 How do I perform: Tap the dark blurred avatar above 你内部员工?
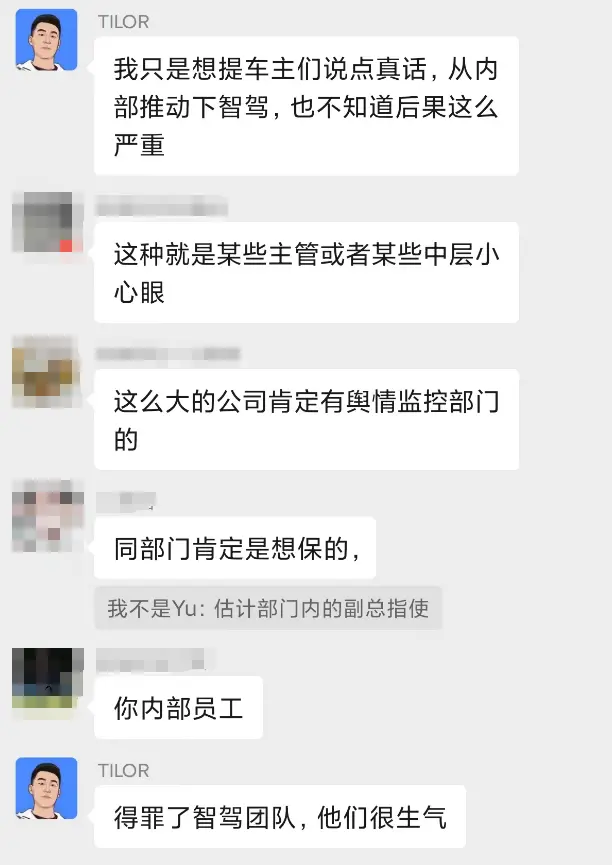47,683
